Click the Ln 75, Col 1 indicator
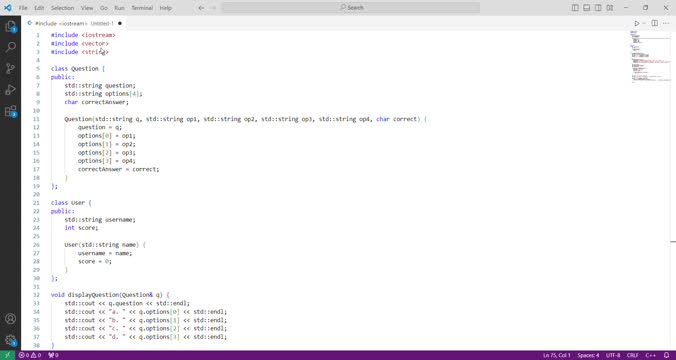 tap(557, 355)
